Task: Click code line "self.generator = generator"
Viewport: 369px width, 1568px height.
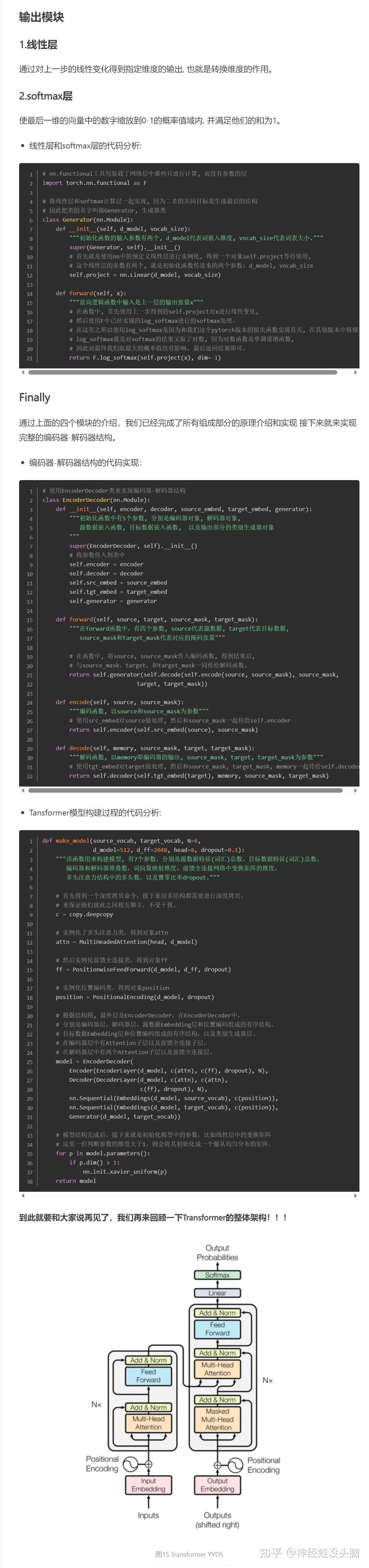Action: tap(113, 601)
